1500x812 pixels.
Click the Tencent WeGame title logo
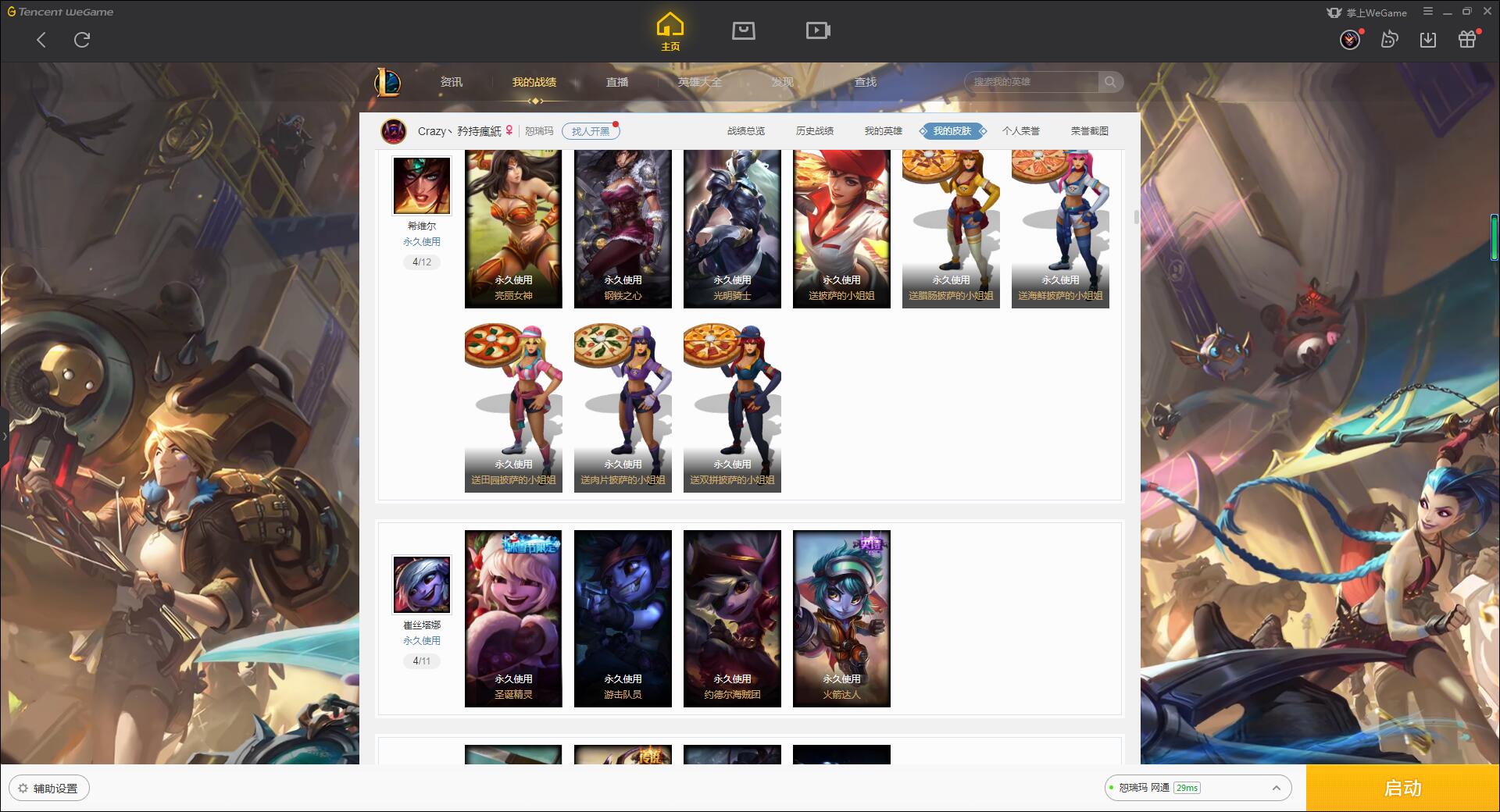click(x=61, y=12)
